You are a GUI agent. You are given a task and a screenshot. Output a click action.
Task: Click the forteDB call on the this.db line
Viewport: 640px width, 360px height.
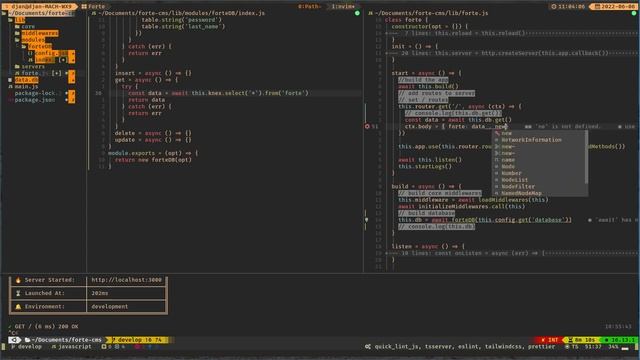pyautogui.click(x=511, y=220)
